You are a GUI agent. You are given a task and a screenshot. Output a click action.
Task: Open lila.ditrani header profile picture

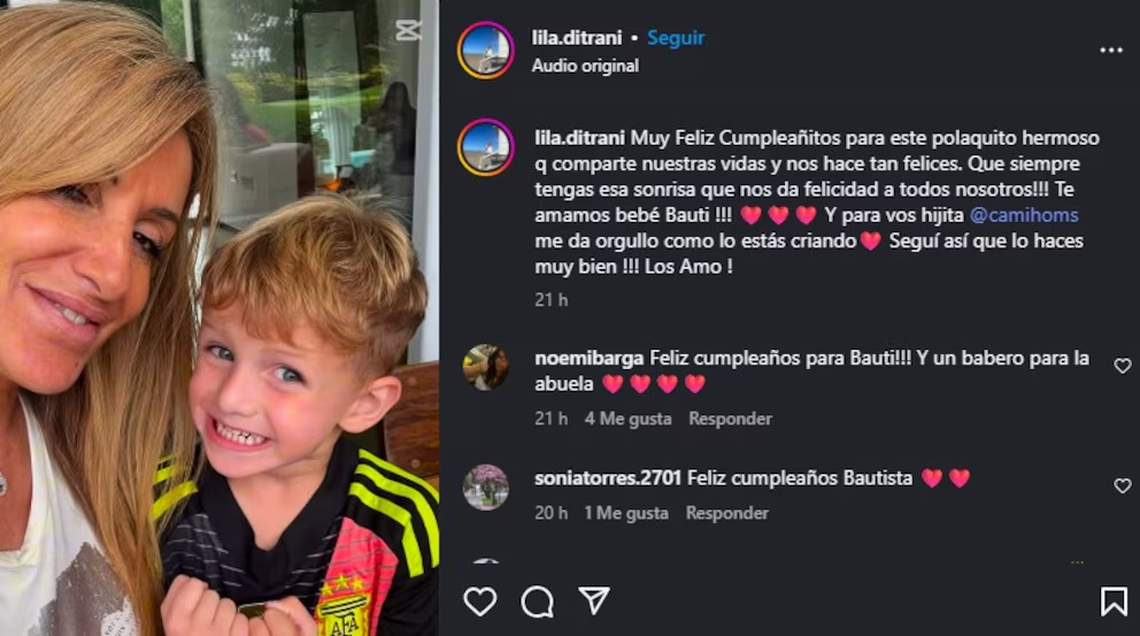coord(486,50)
